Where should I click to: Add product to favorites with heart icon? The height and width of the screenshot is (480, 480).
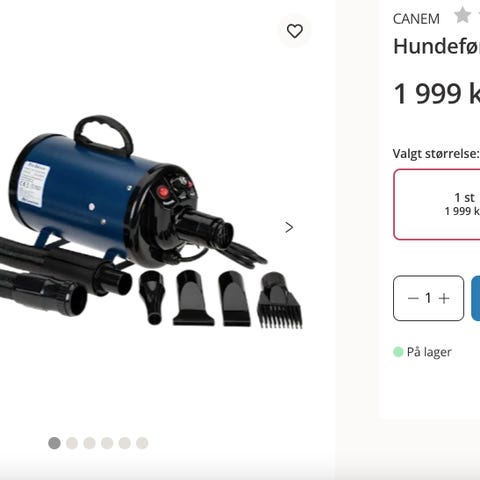coord(295,31)
